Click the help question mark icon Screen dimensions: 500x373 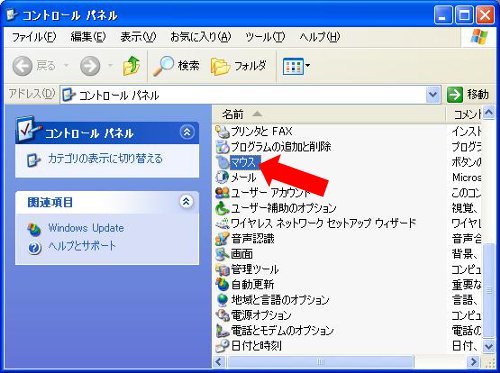pyautogui.click(x=34, y=248)
